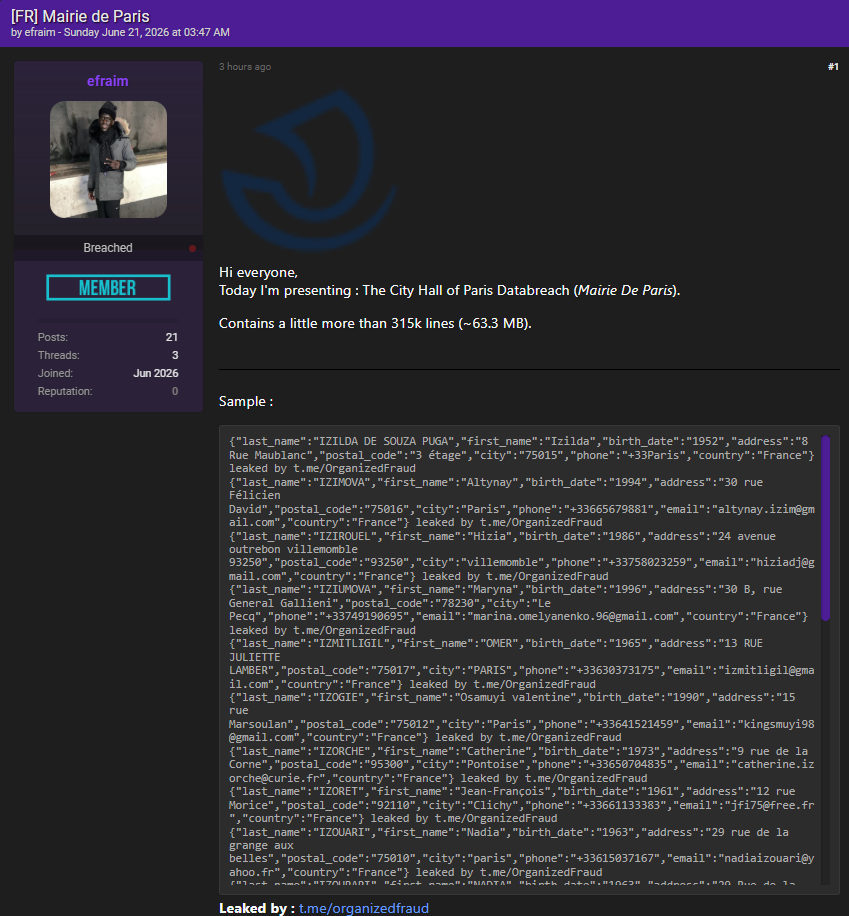The width and height of the screenshot is (849, 916).
Task: Click the scrollbar track below the purple thumb
Action: coord(826,752)
